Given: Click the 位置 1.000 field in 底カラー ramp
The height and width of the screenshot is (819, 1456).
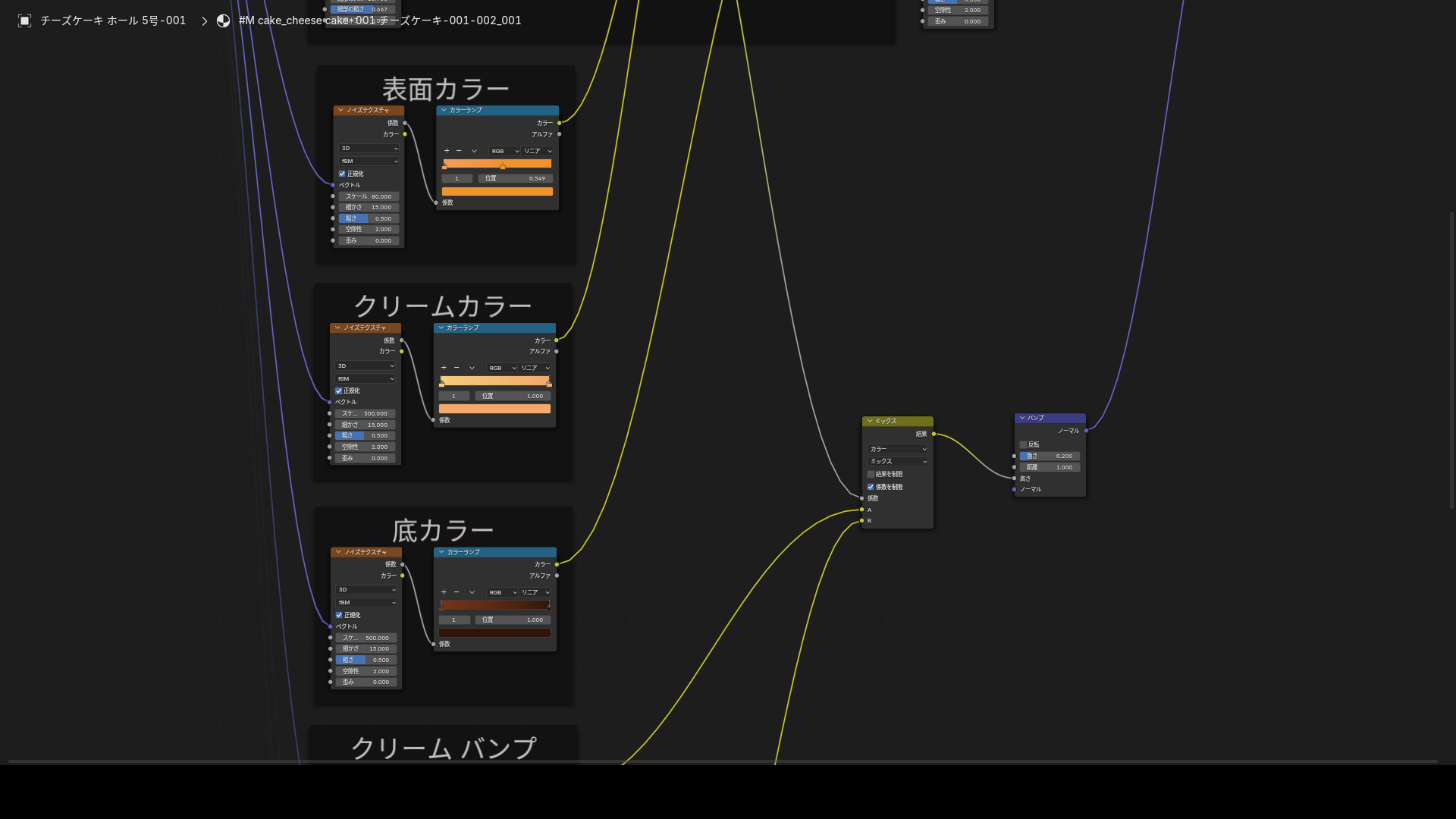Looking at the screenshot, I should click(513, 620).
